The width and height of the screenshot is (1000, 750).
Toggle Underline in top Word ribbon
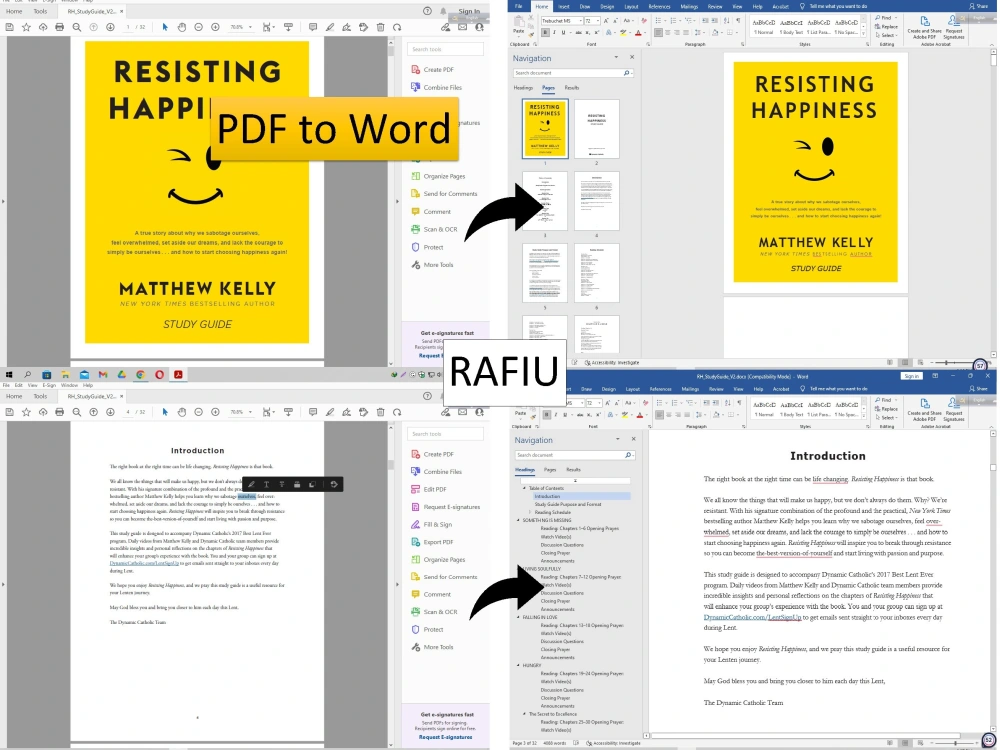click(x=563, y=33)
